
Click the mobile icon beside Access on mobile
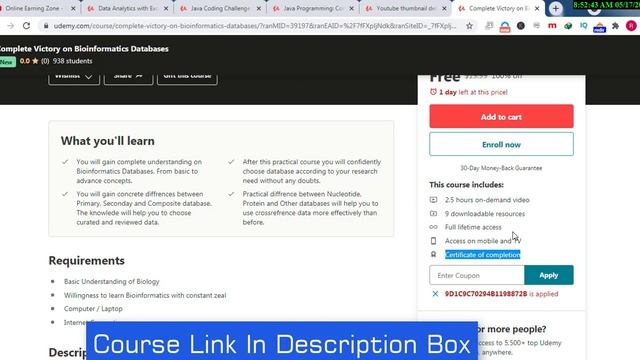433,241
